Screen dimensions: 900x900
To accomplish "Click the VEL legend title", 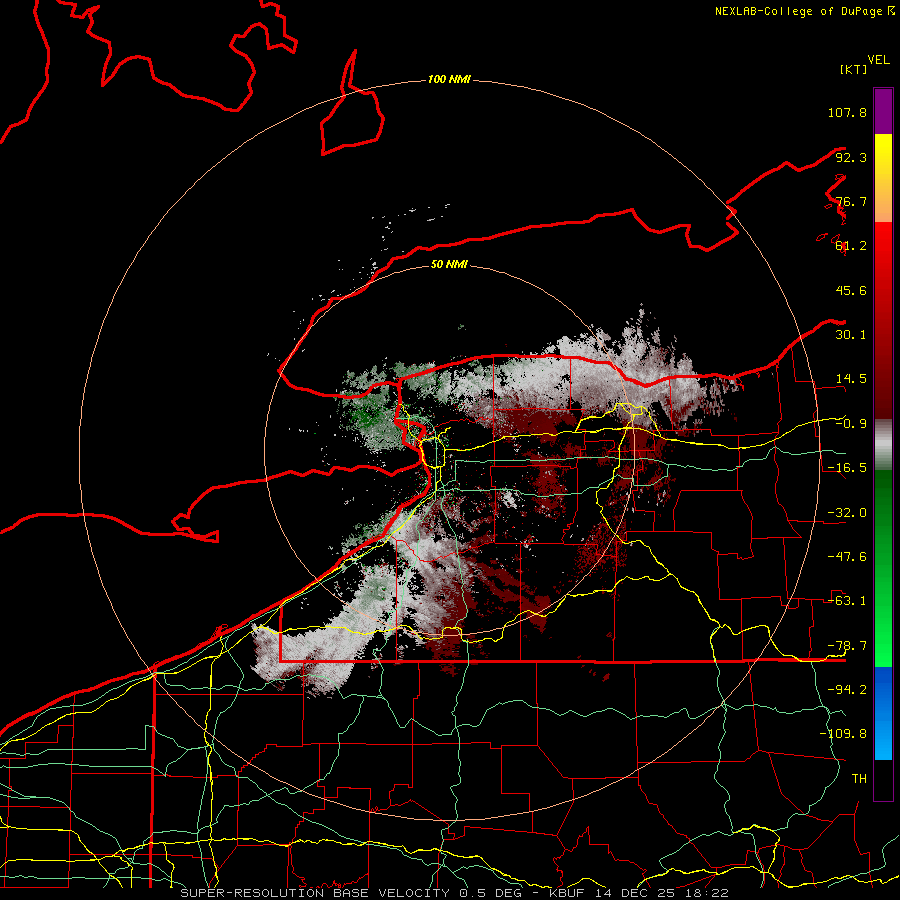I will [x=878, y=60].
